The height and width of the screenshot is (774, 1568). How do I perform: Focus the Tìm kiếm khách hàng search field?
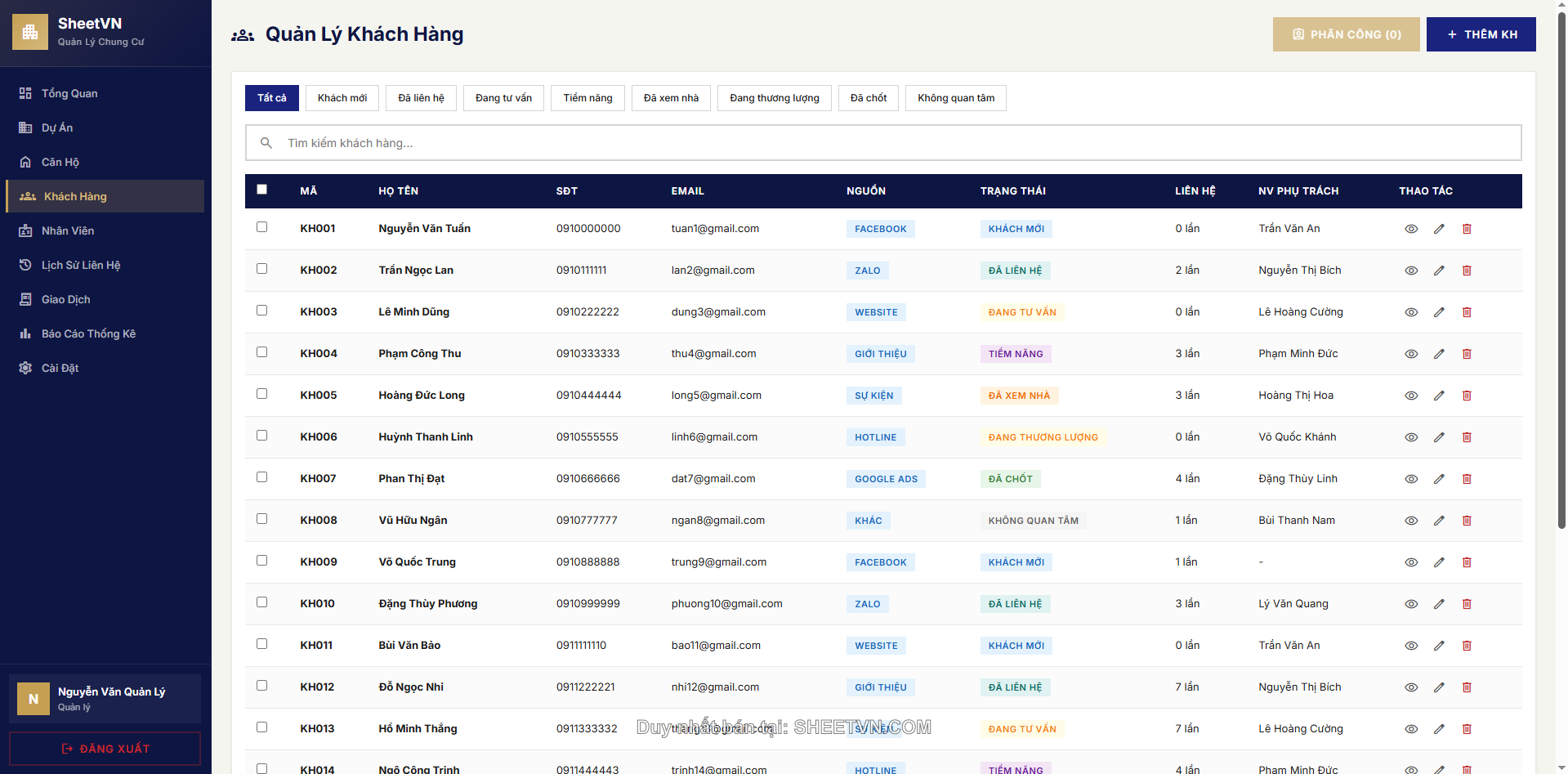(x=882, y=143)
